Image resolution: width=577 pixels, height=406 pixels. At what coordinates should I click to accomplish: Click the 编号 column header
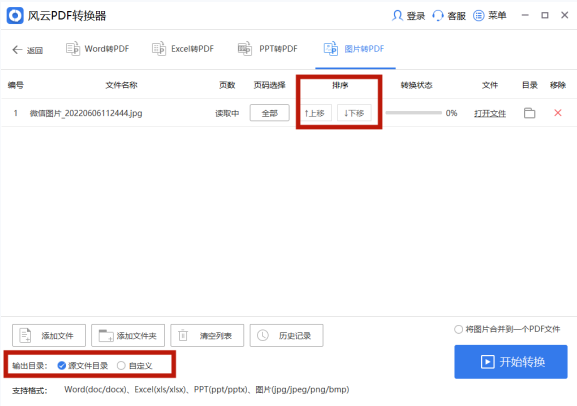tap(16, 85)
